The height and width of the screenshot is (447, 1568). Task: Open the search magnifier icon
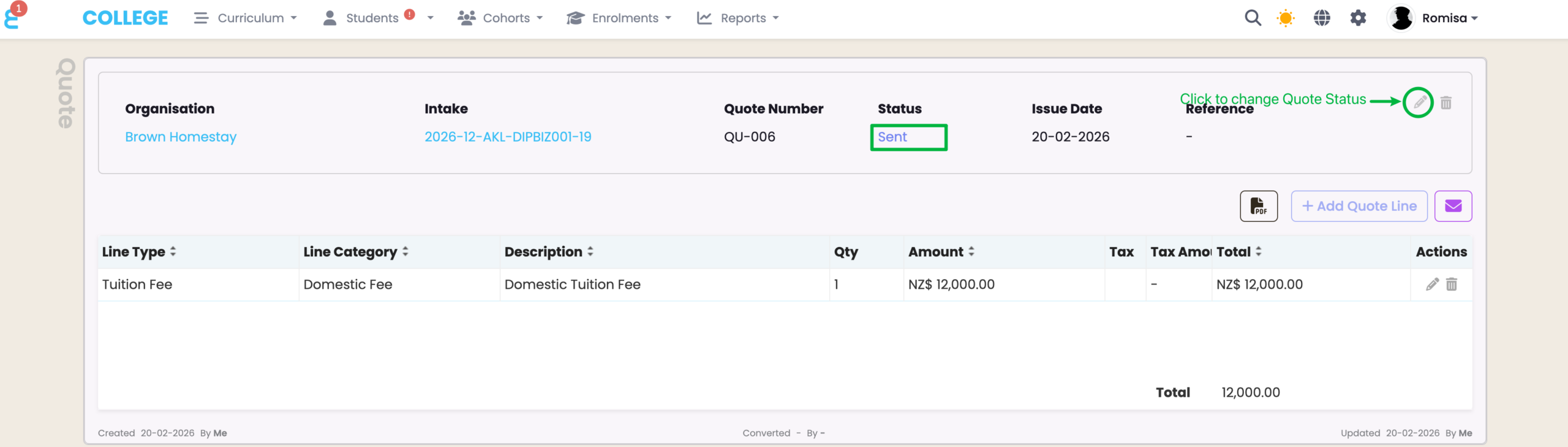pyautogui.click(x=1253, y=18)
